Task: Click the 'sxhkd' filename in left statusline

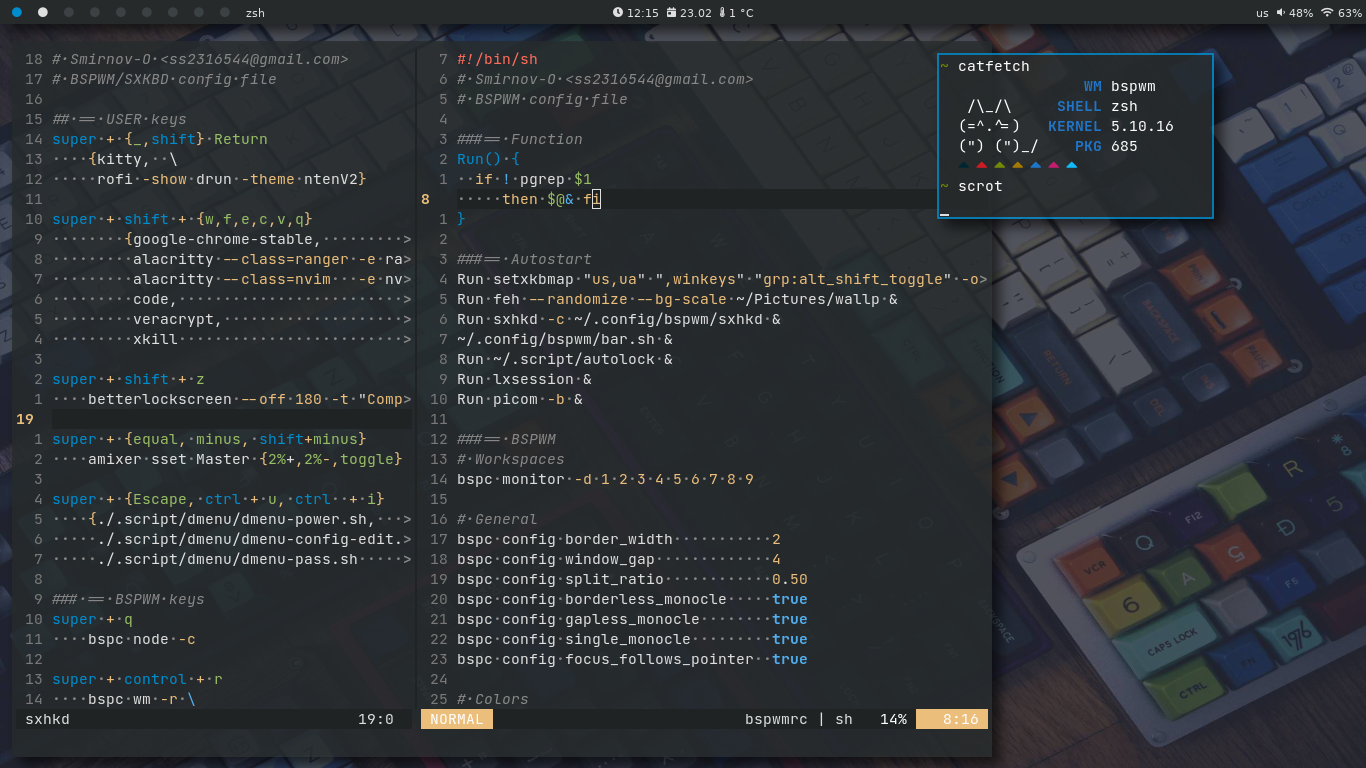Action: point(47,719)
